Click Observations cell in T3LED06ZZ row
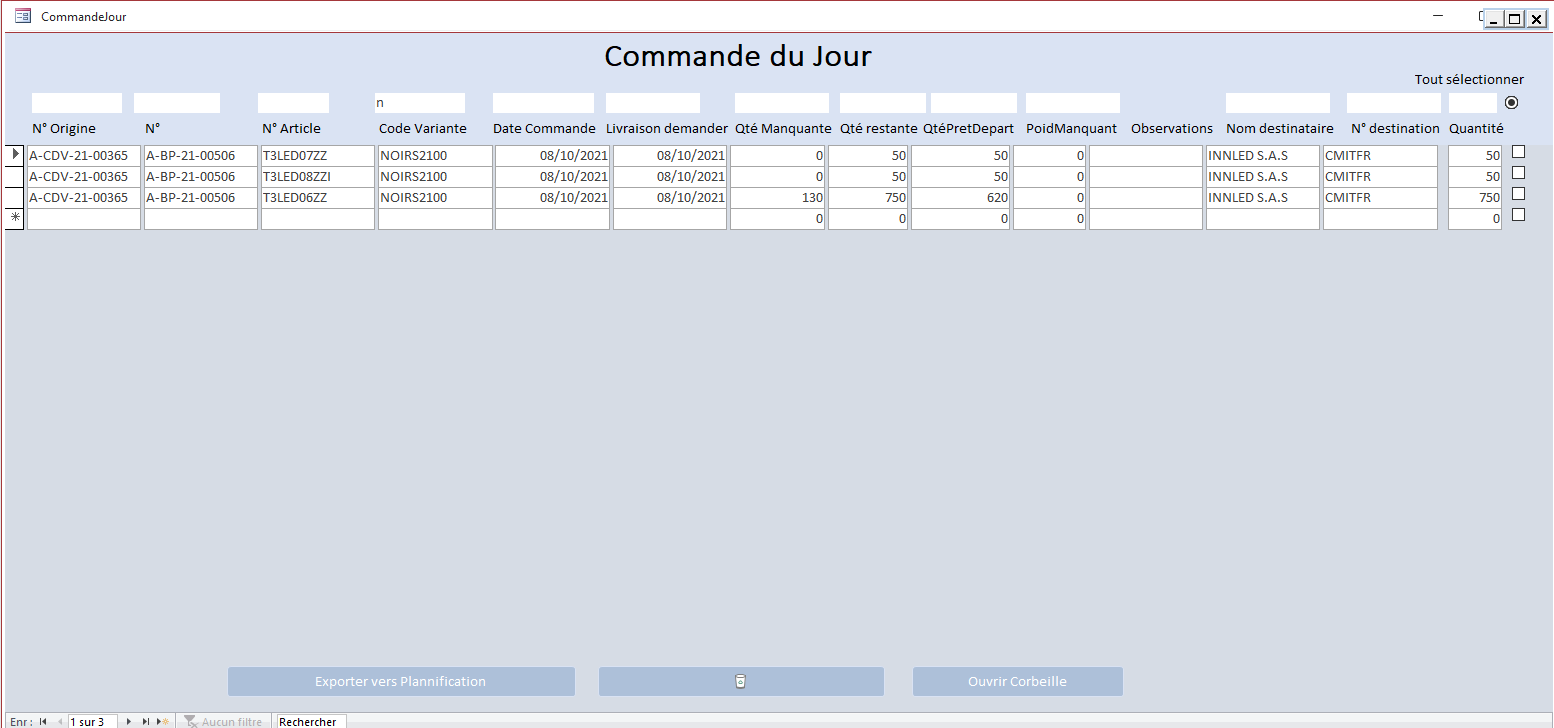The width and height of the screenshot is (1554, 728). [x=1145, y=198]
